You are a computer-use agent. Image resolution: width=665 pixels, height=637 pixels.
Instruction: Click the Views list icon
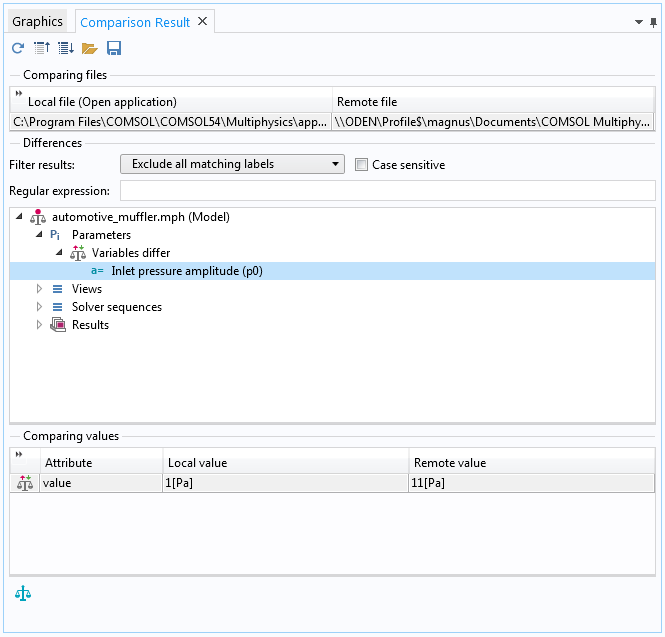(x=57, y=289)
